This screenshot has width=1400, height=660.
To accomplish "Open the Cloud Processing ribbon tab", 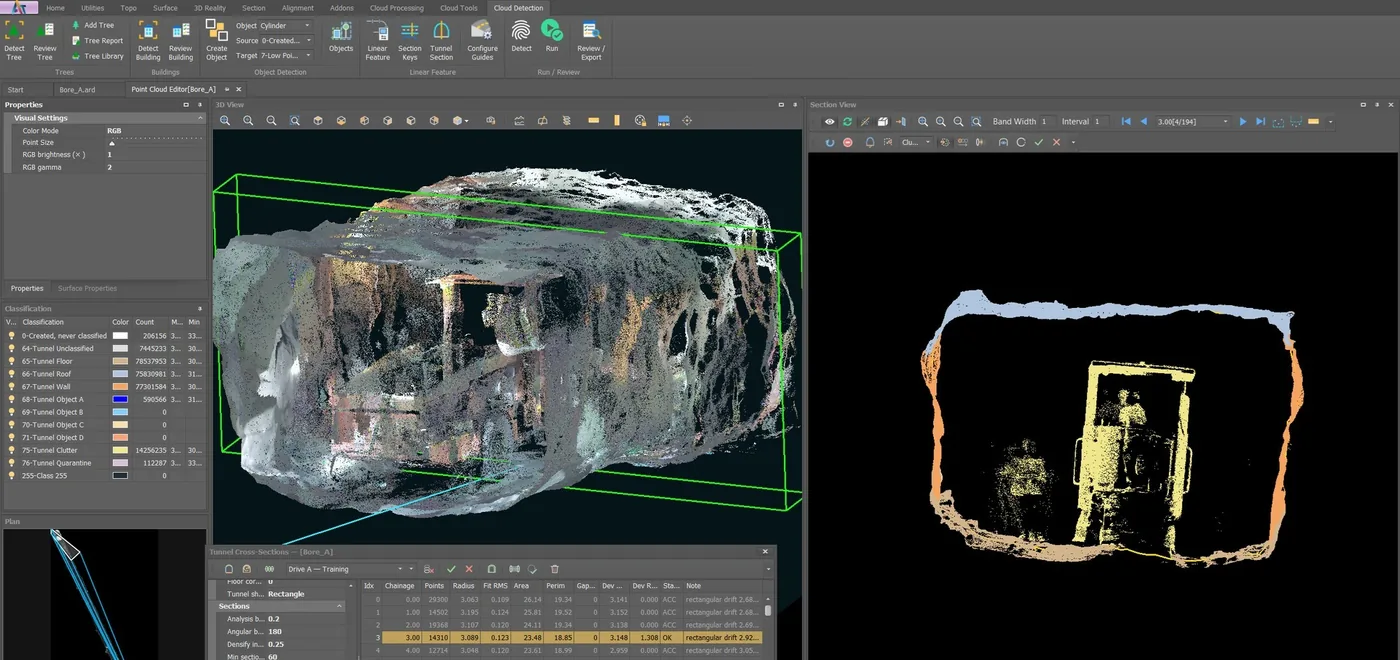I will click(x=397, y=8).
